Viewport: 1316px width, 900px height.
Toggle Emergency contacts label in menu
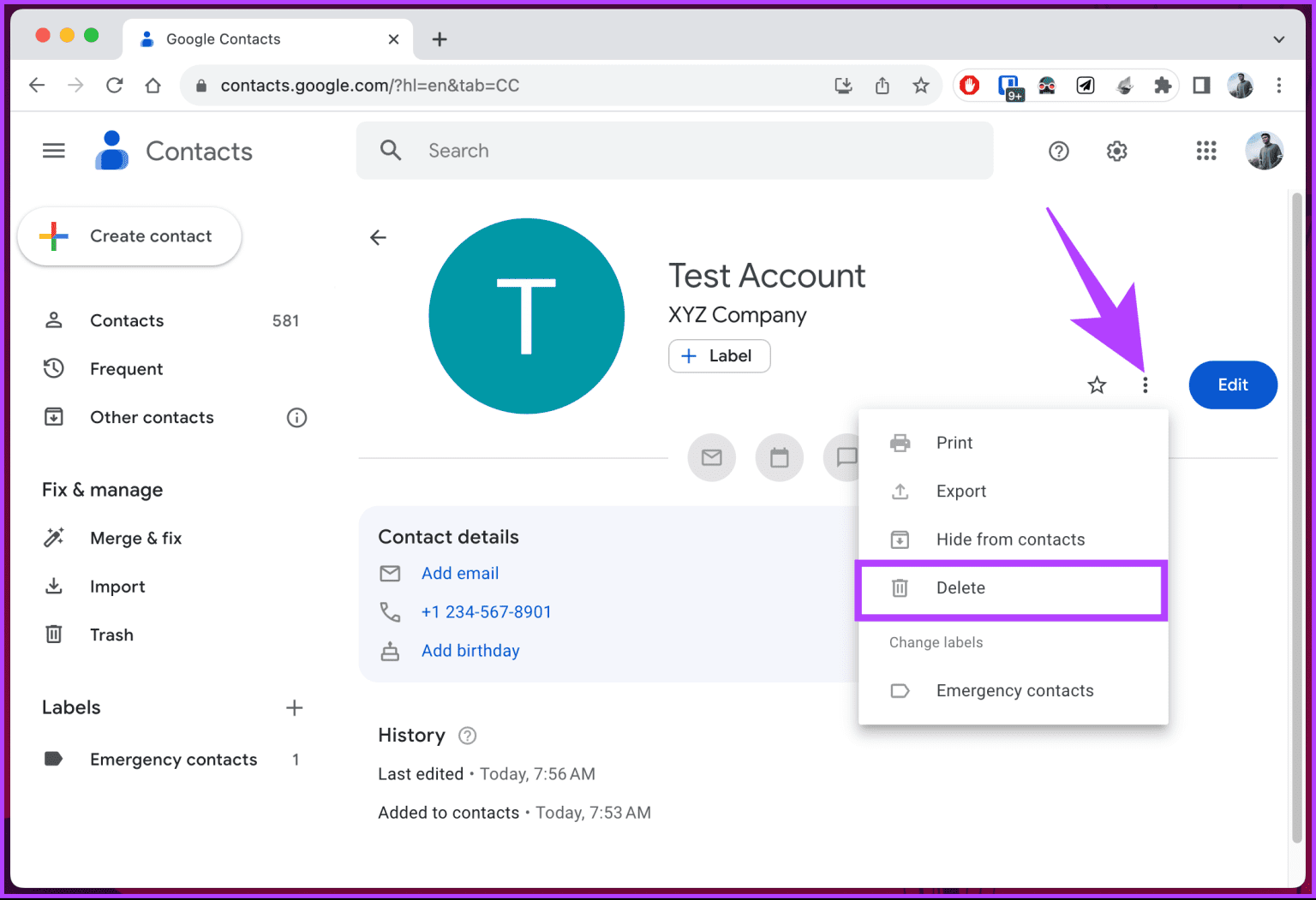1014,691
